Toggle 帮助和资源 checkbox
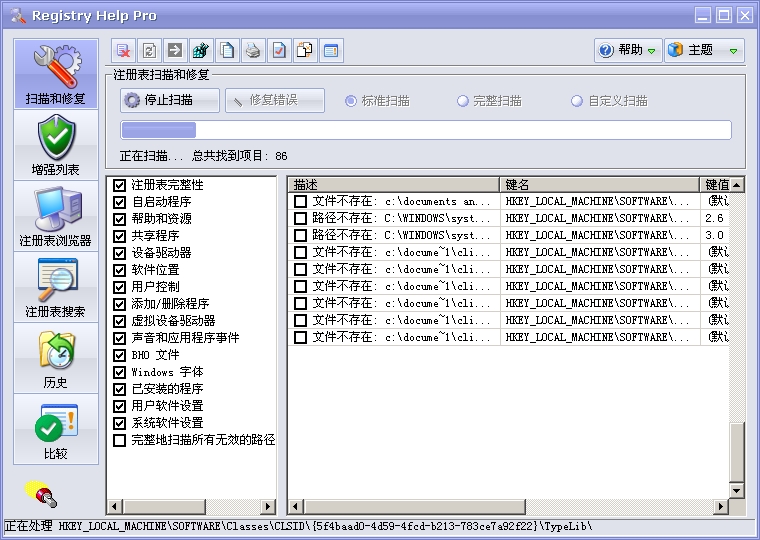Viewport: 760px width, 540px height. [119, 219]
